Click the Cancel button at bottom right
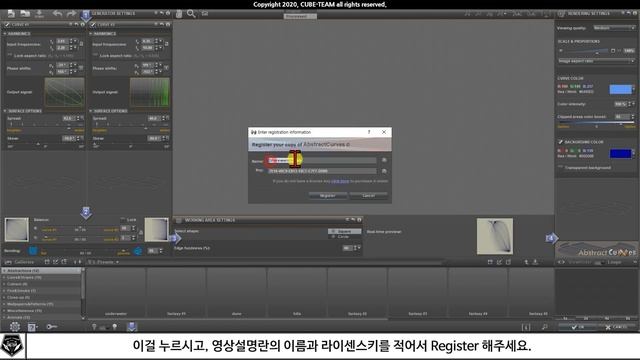 tap(616, 327)
